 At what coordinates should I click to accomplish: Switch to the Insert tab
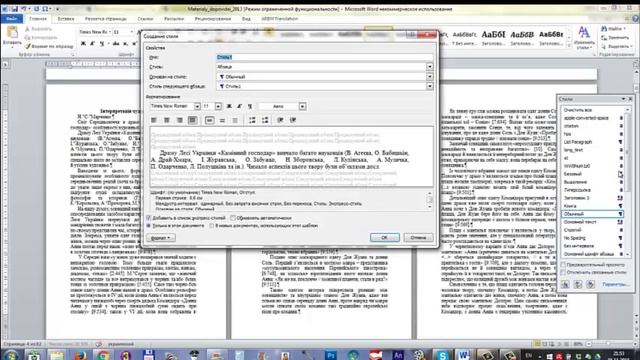point(66,19)
